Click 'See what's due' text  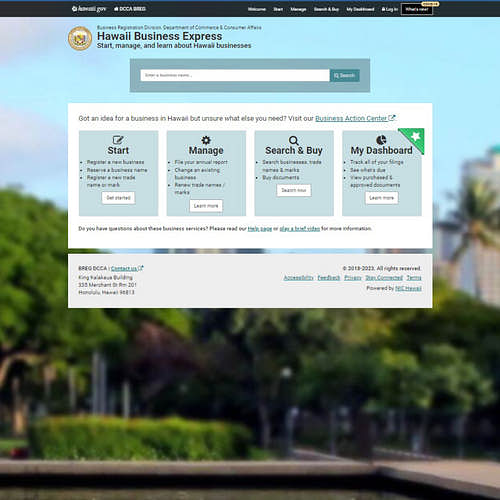click(x=368, y=170)
